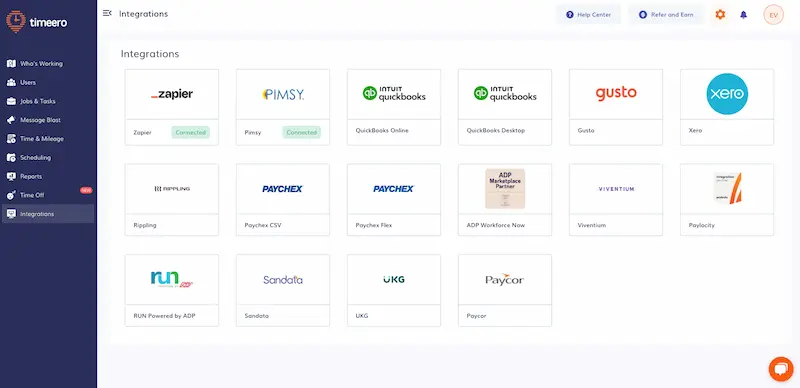Select the Sandata logo
This screenshot has height=388, width=800.
pos(283,280)
